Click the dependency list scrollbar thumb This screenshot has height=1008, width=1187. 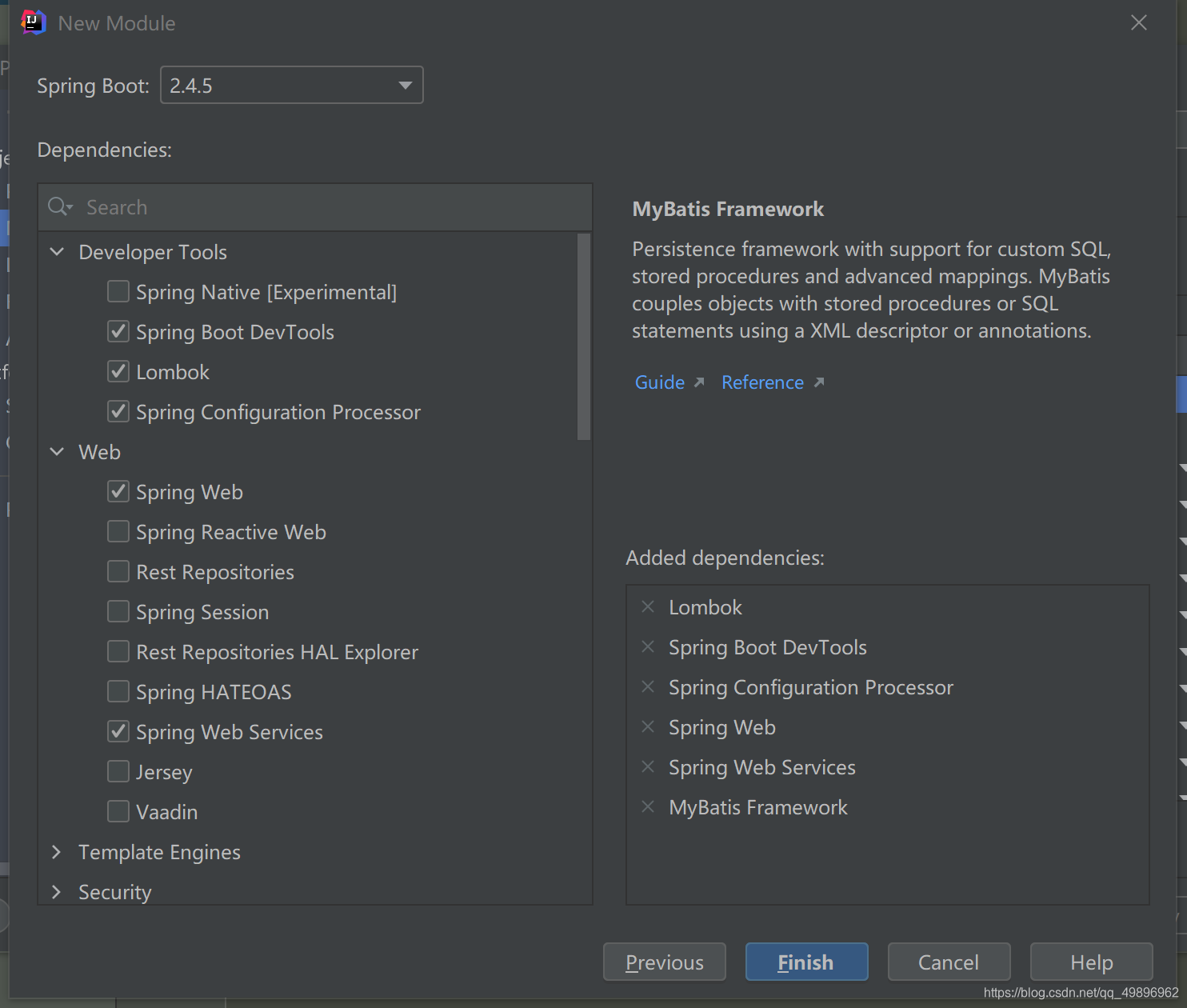pos(584,336)
